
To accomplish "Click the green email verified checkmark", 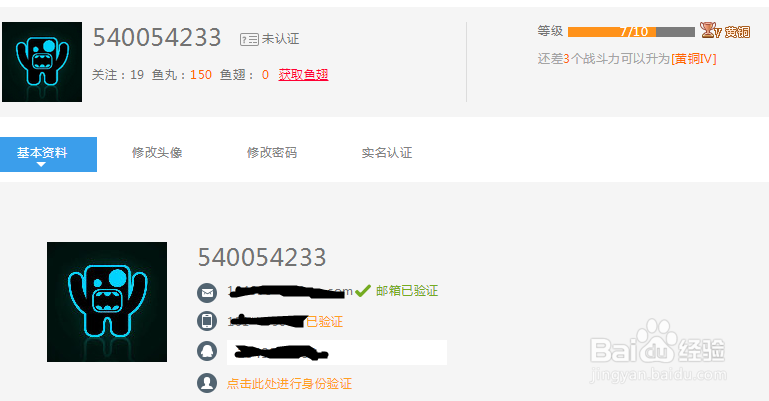I will click(x=363, y=291).
